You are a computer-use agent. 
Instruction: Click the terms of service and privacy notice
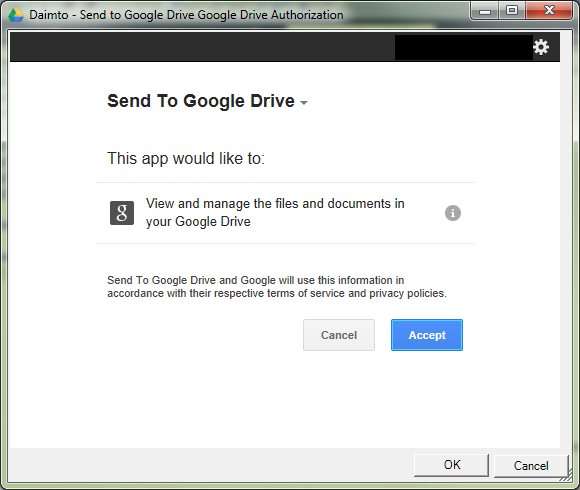pyautogui.click(x=277, y=287)
